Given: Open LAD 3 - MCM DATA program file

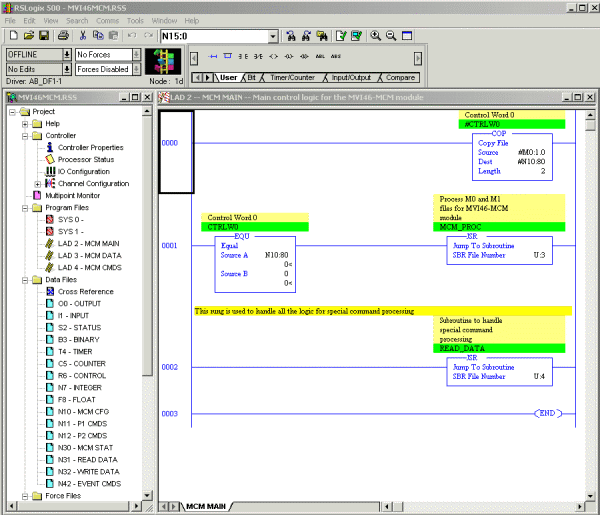Looking at the screenshot, I should tap(89, 255).
